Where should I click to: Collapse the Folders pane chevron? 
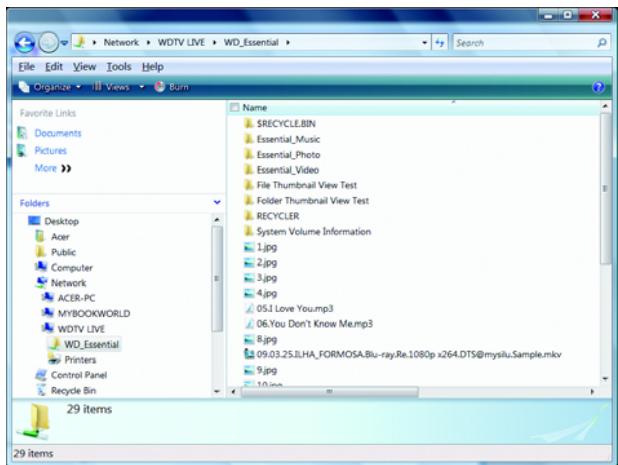(x=217, y=203)
